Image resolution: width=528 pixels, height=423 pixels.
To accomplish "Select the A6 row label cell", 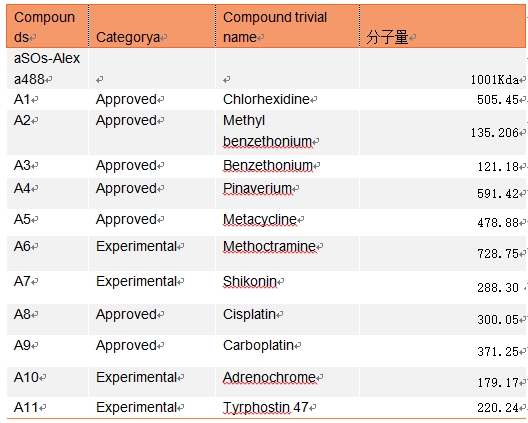I will (x=47, y=253).
